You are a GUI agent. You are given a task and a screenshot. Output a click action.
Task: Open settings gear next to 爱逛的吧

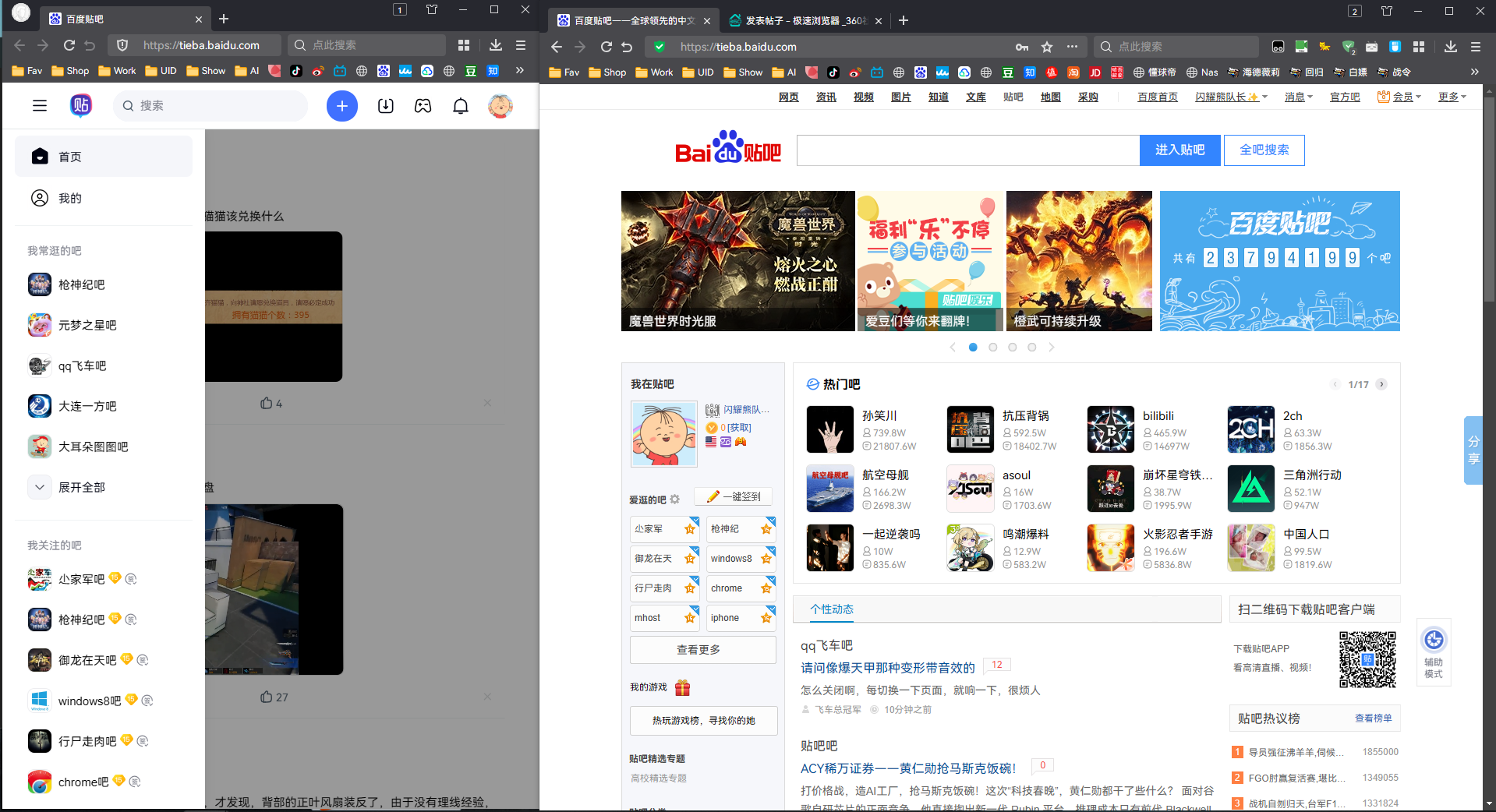tap(675, 500)
